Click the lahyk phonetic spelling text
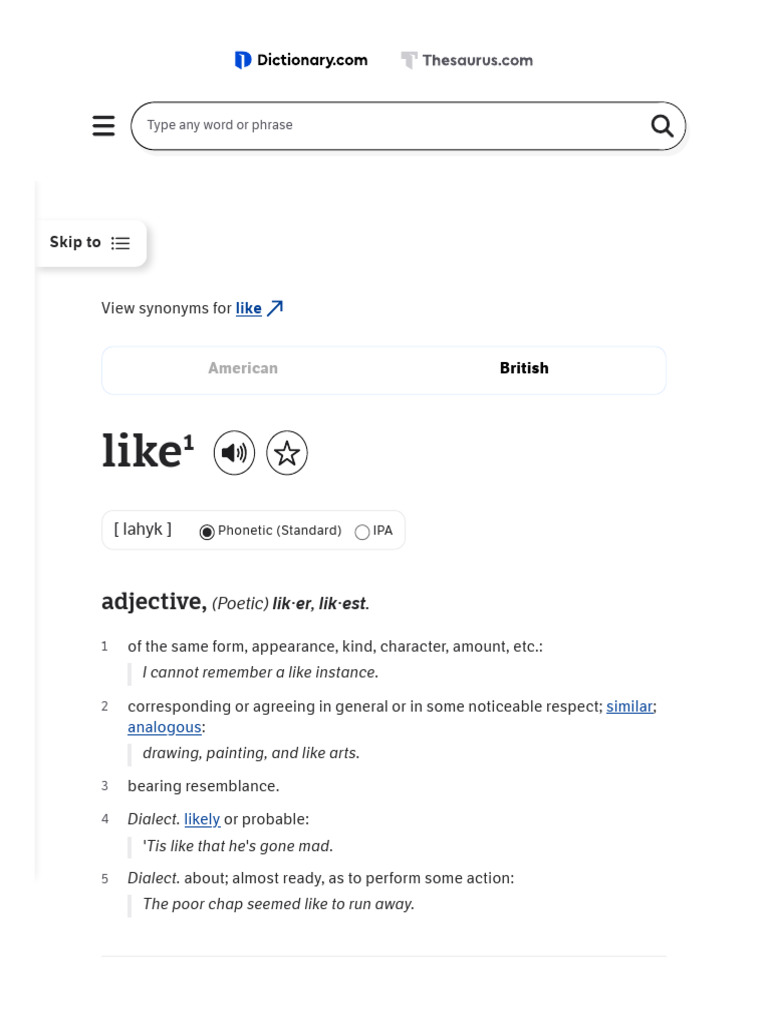 tap(143, 530)
